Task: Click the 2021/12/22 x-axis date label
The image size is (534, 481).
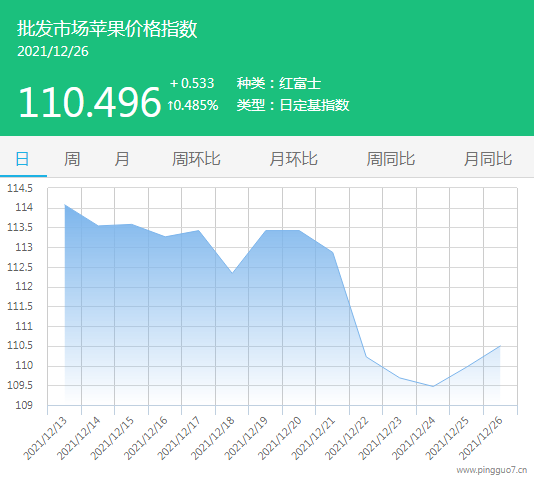Action: tap(347, 438)
